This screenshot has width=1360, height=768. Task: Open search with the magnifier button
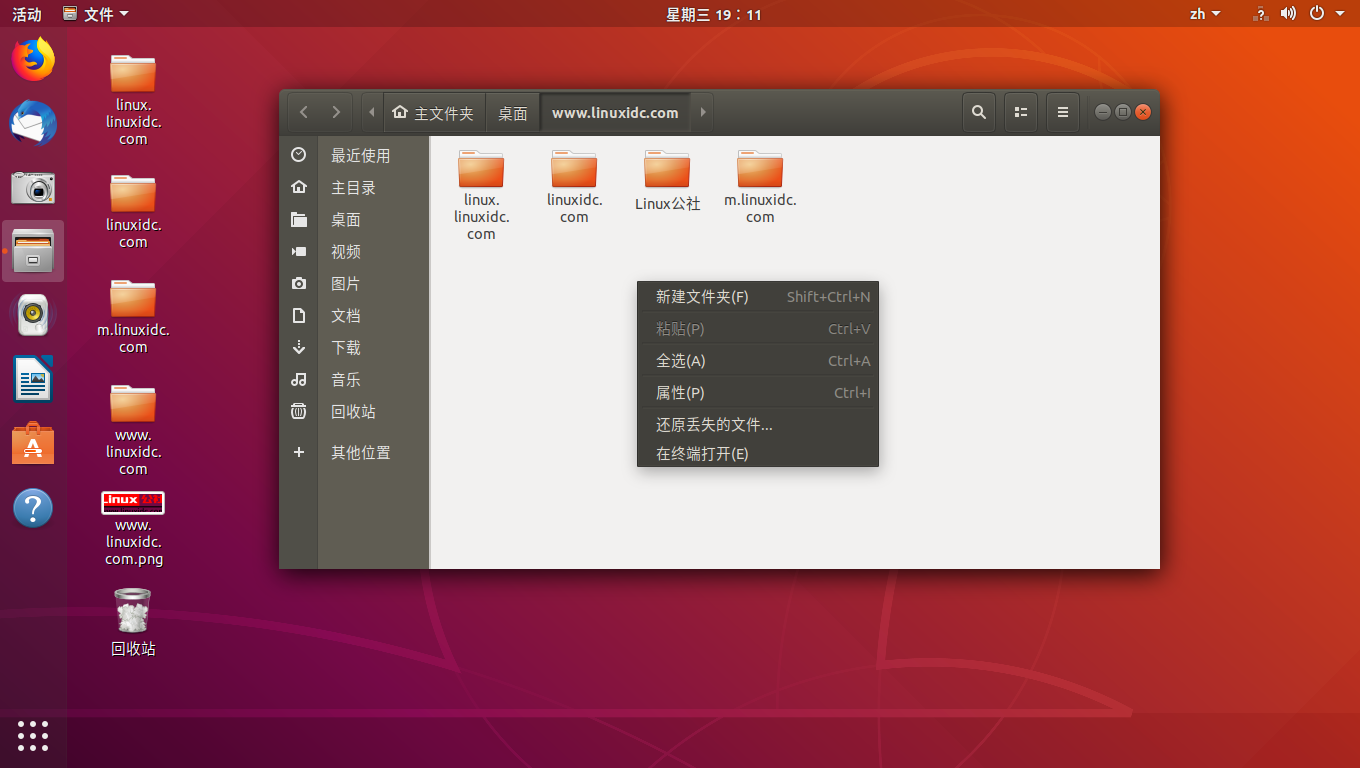(979, 112)
